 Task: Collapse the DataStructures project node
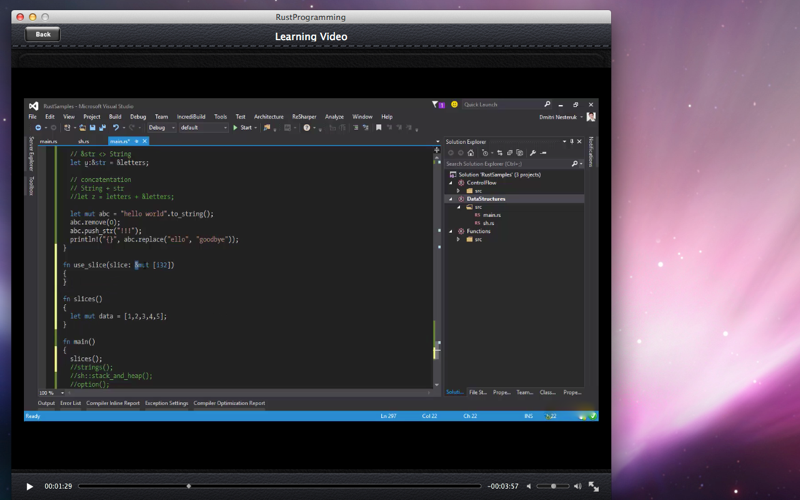(x=451, y=199)
